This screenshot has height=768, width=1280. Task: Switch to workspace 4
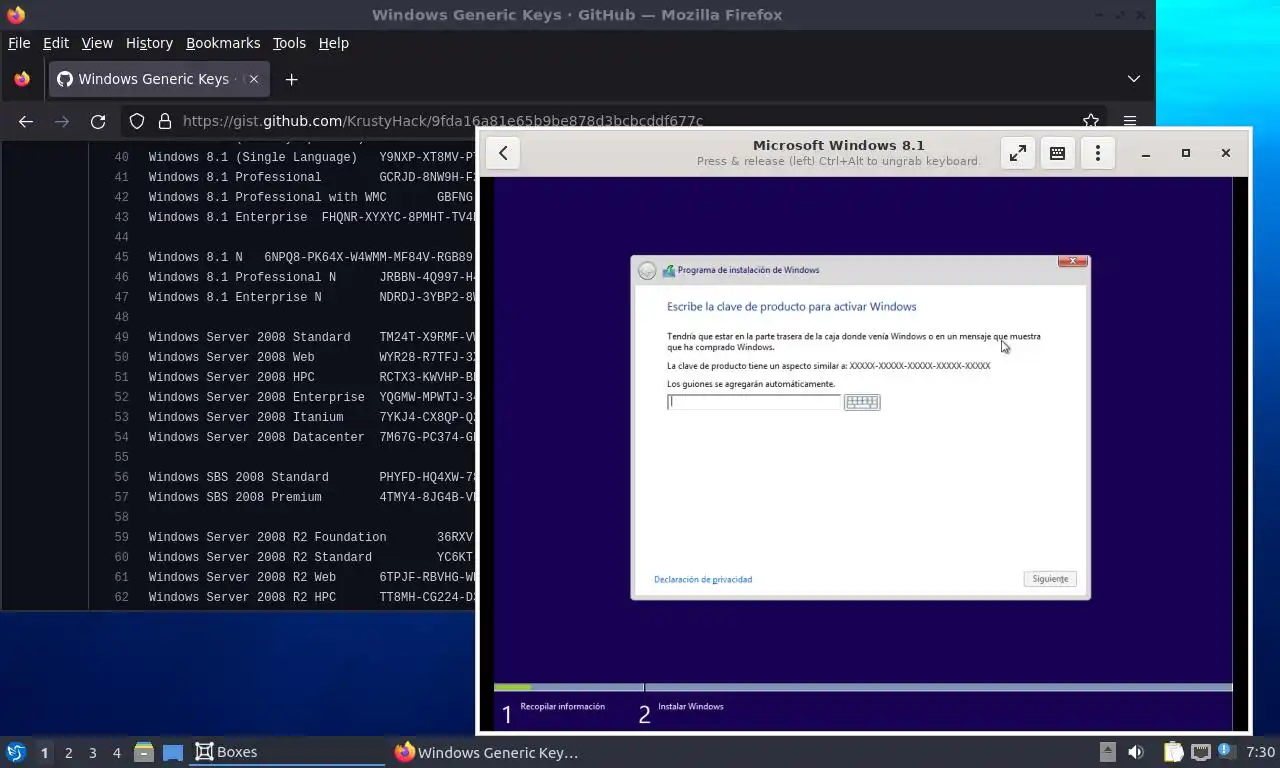point(116,752)
